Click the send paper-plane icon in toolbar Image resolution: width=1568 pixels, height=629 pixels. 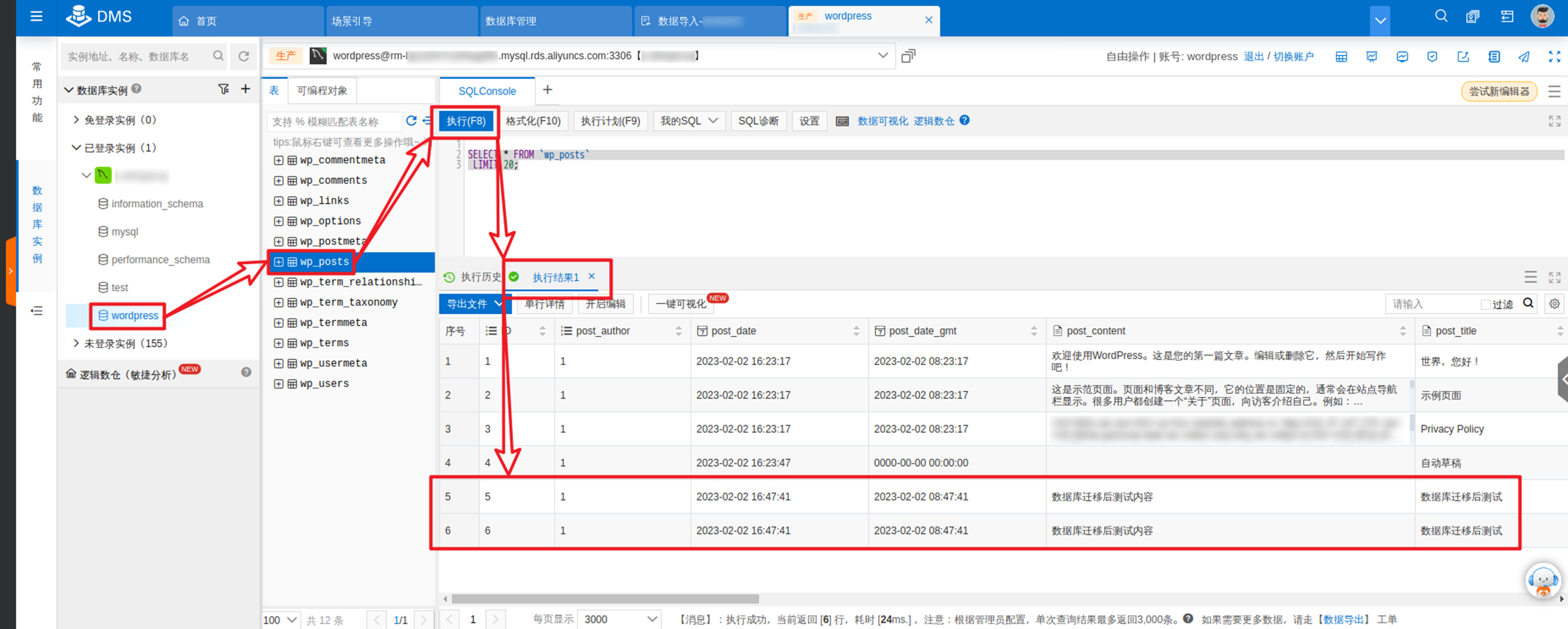point(1524,57)
